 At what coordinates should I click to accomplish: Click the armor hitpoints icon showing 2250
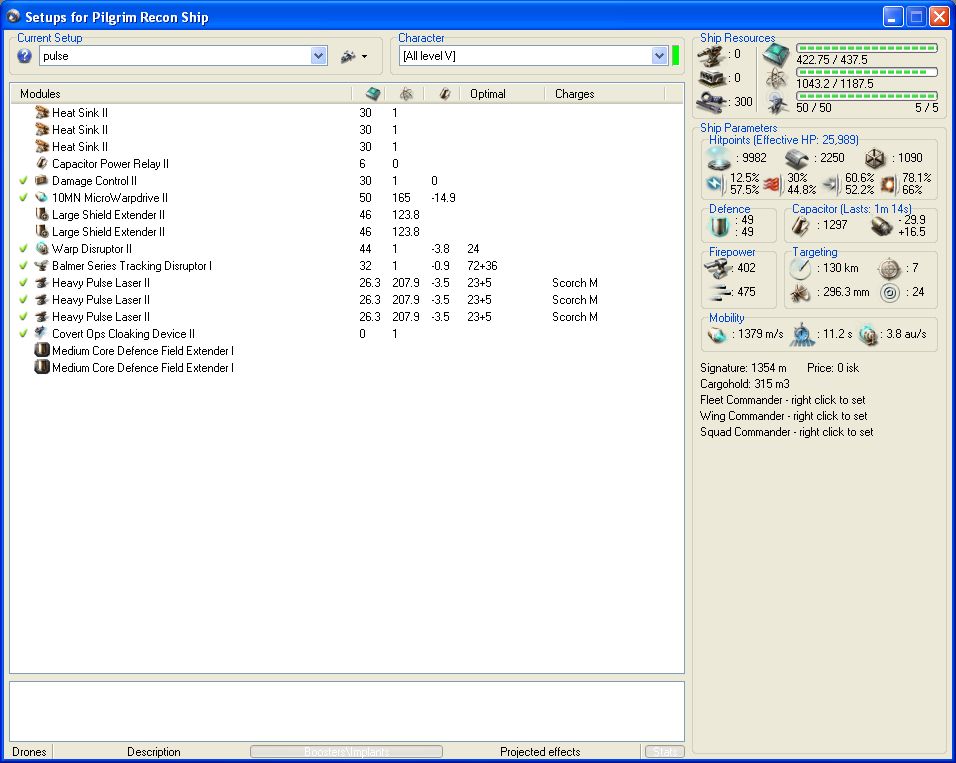(796, 159)
